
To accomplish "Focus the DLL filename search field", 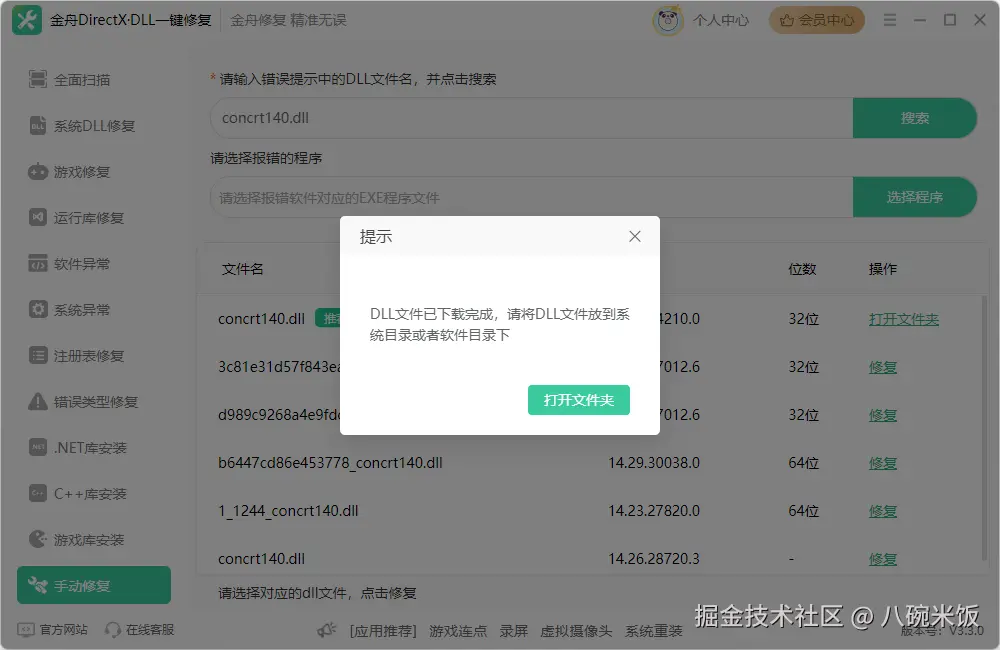I will click(x=531, y=118).
